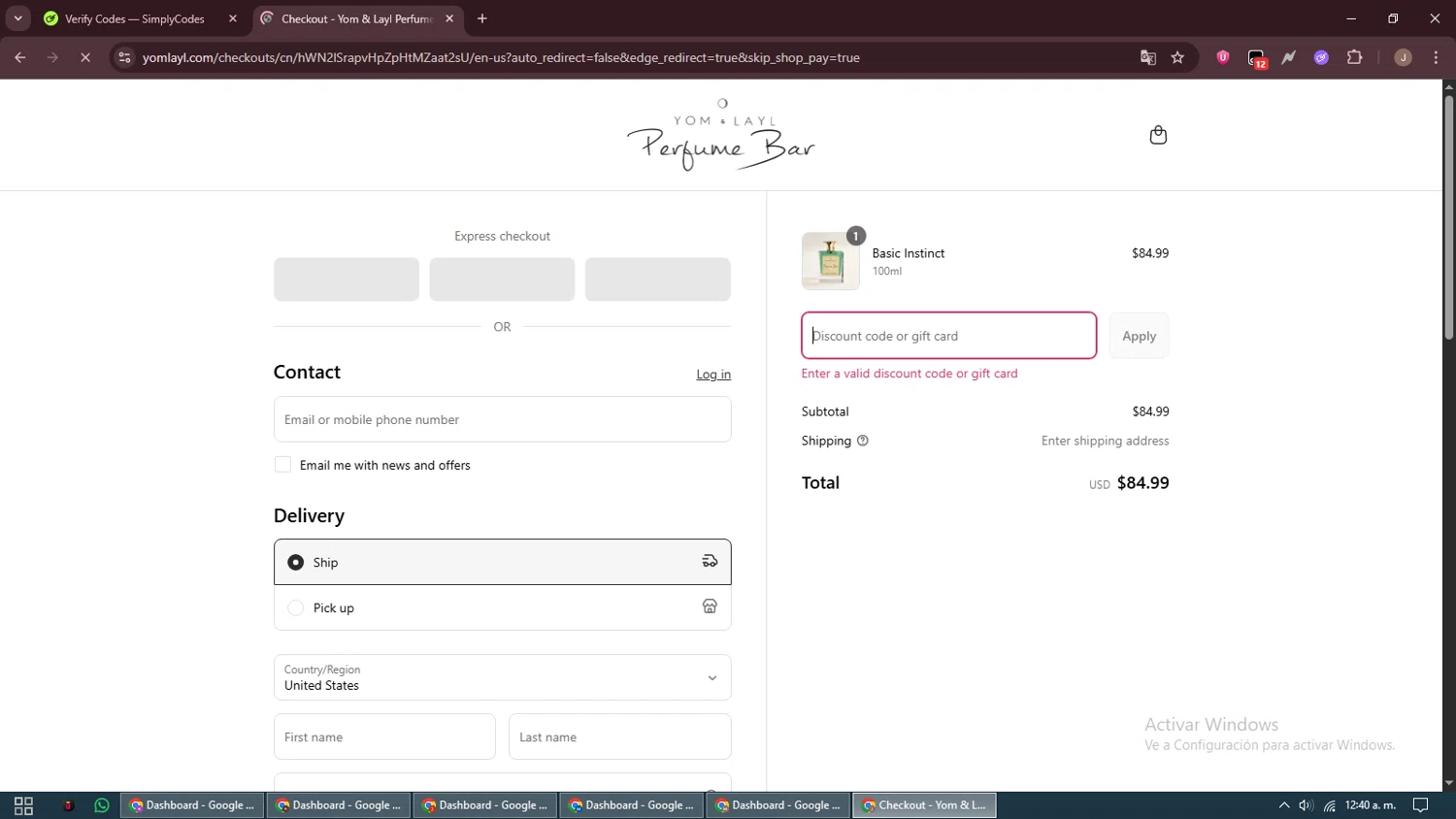This screenshot has height=819, width=1456.
Task: Switch to the Checkout Yom & Layl tab
Action: pyautogui.click(x=356, y=18)
